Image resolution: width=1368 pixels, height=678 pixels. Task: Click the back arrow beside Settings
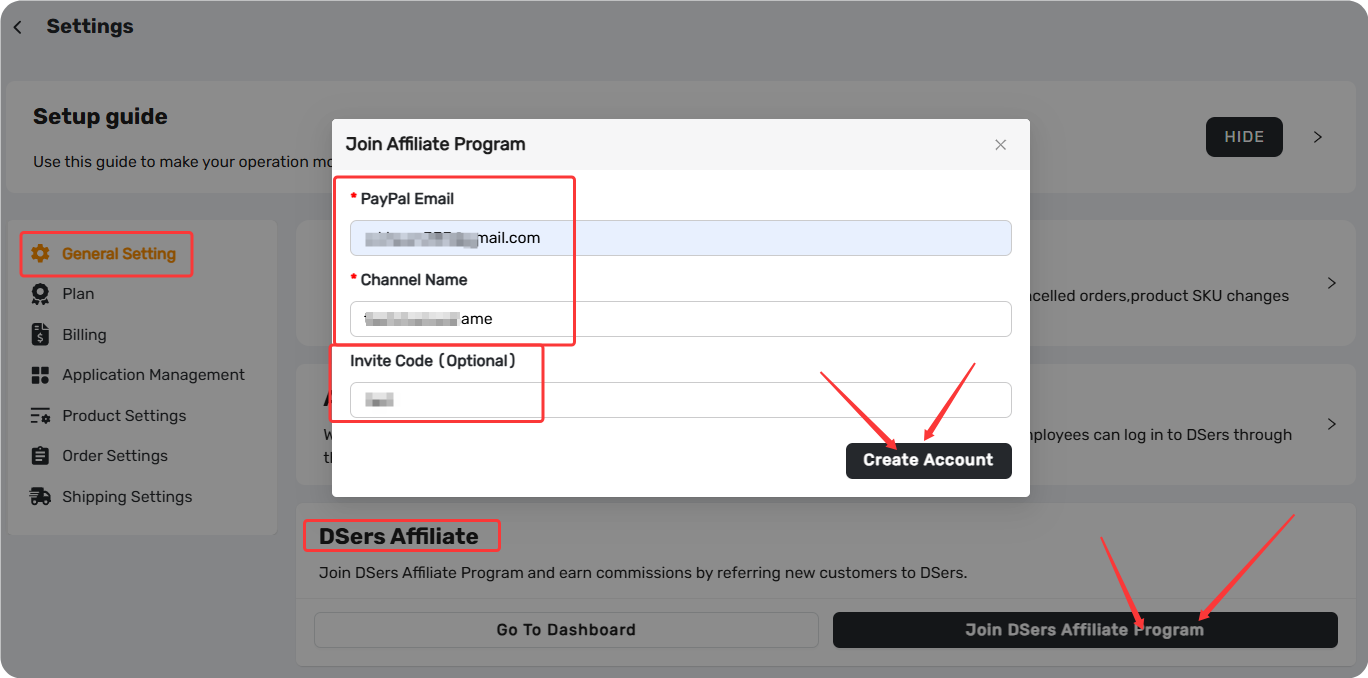pos(17,27)
